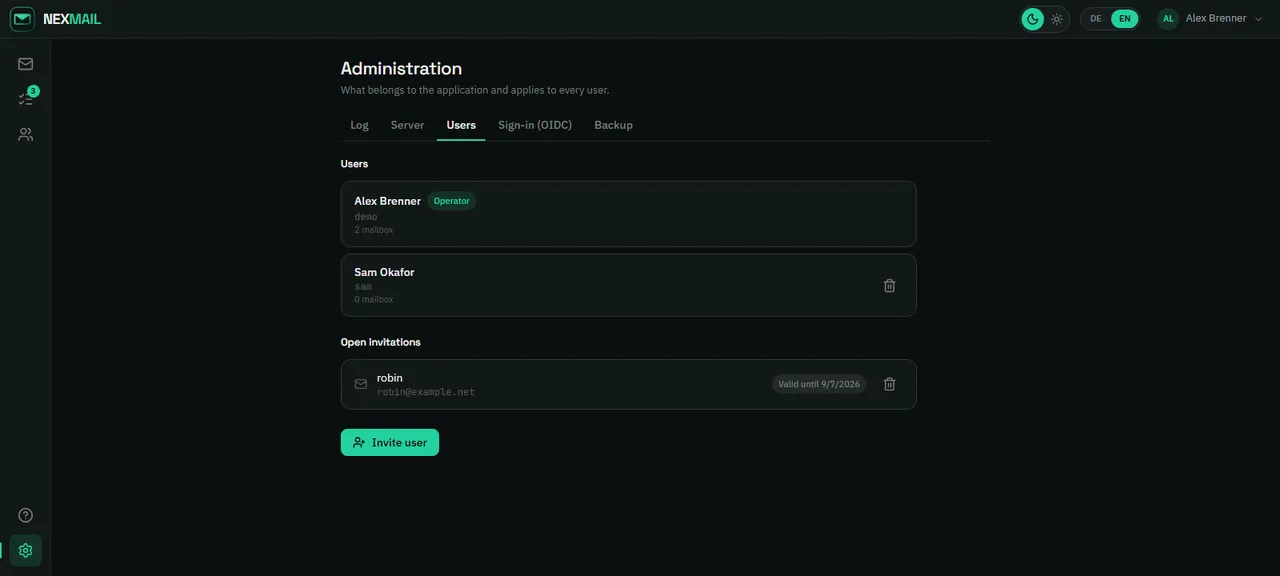Open the settings gear sidebar icon
This screenshot has height=576, width=1280.
click(x=26, y=550)
